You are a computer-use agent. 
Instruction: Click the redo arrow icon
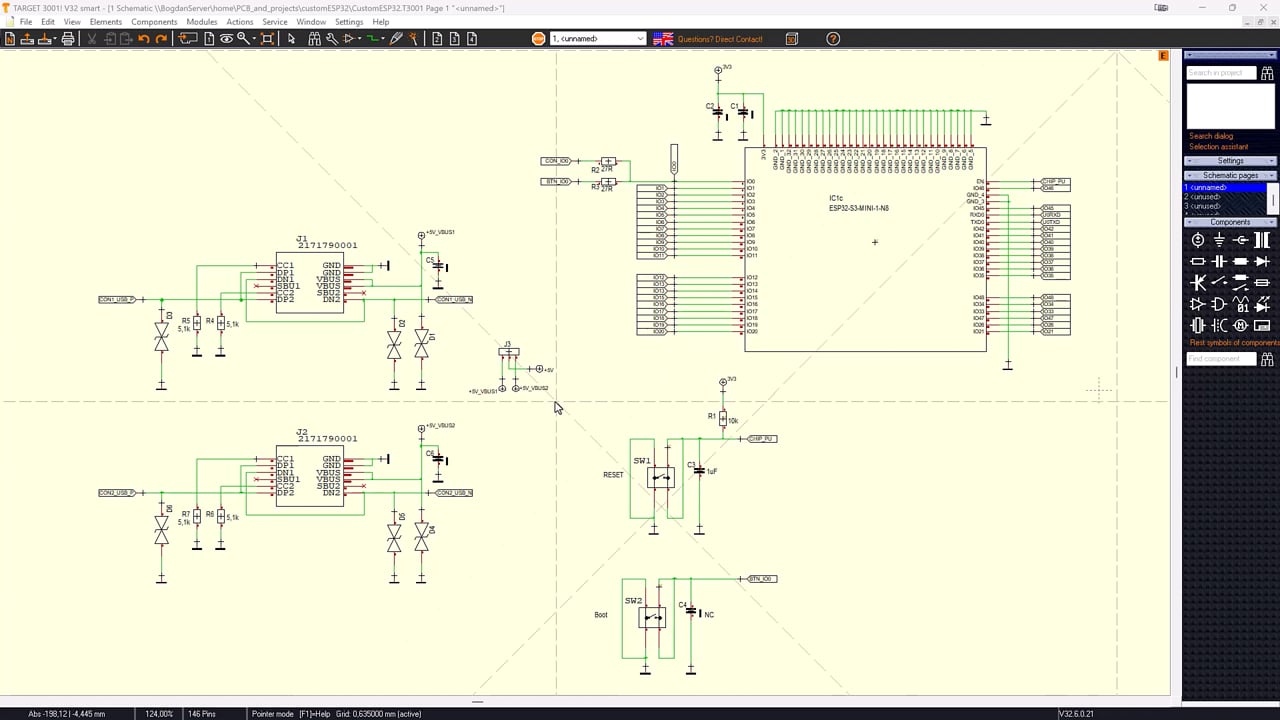click(x=161, y=39)
